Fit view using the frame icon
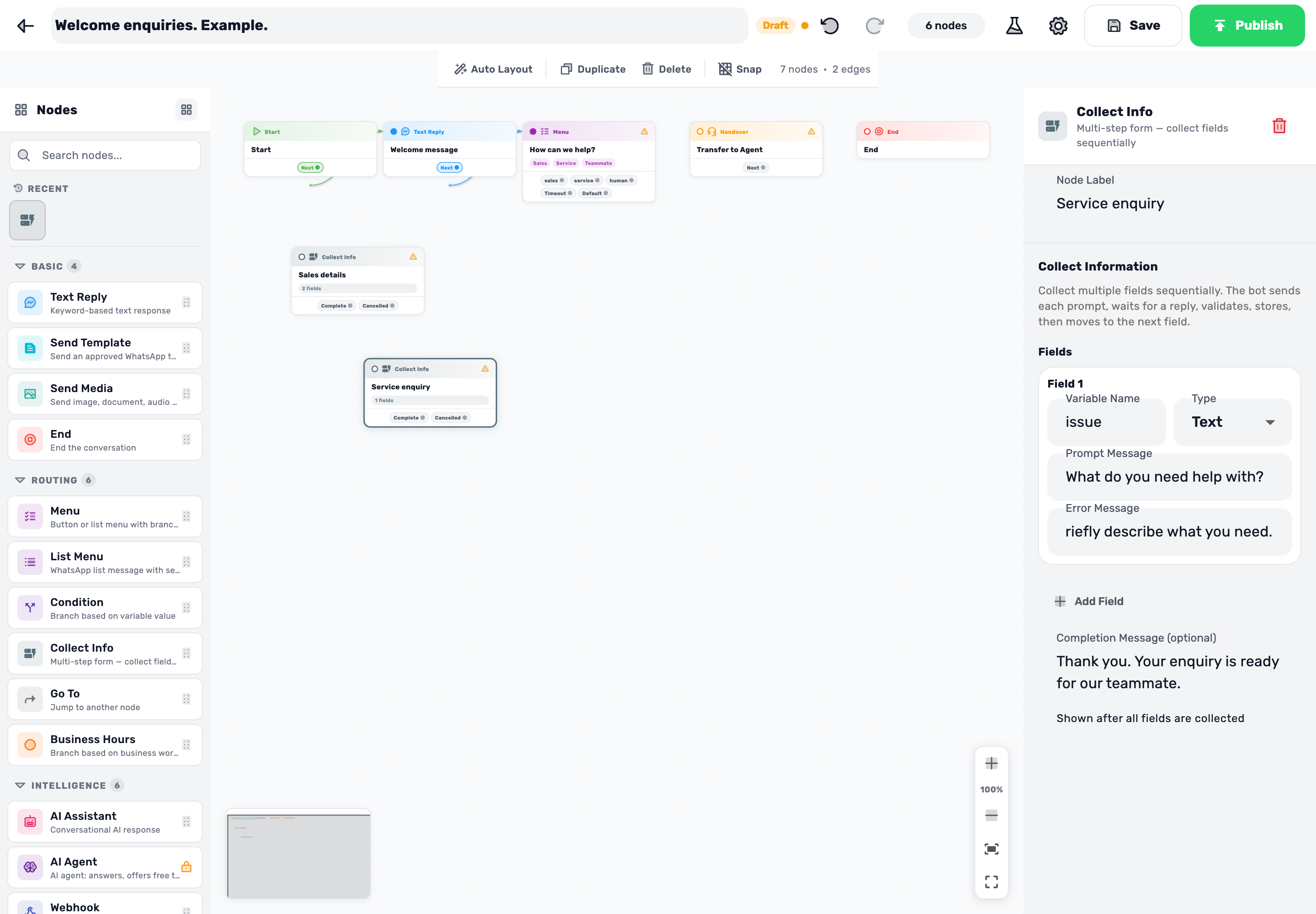Image resolution: width=1316 pixels, height=914 pixels. coord(991,849)
